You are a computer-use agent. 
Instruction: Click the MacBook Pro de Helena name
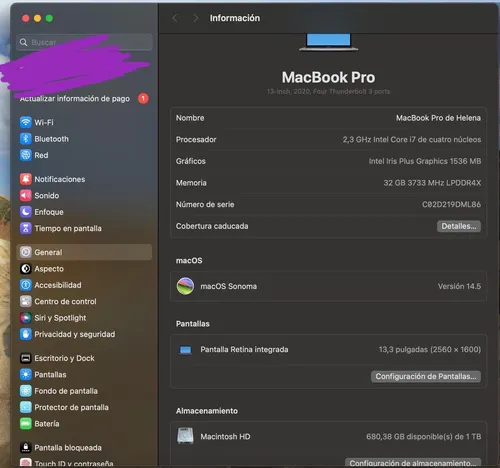click(438, 118)
